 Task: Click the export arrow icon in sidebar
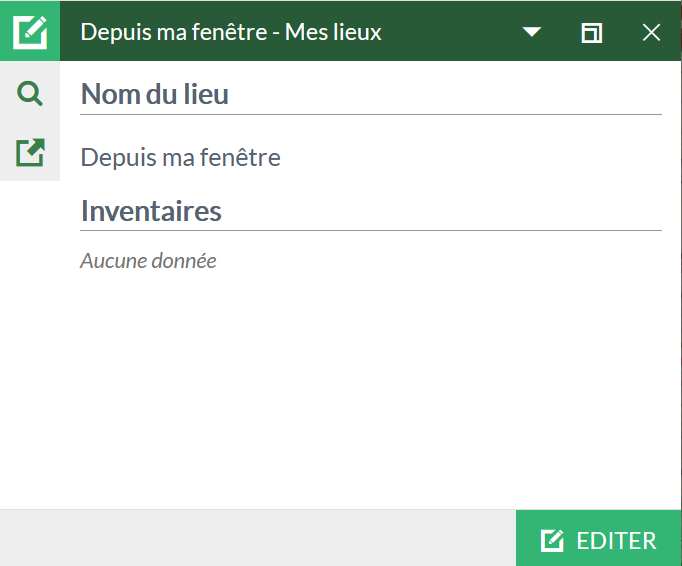coord(30,153)
